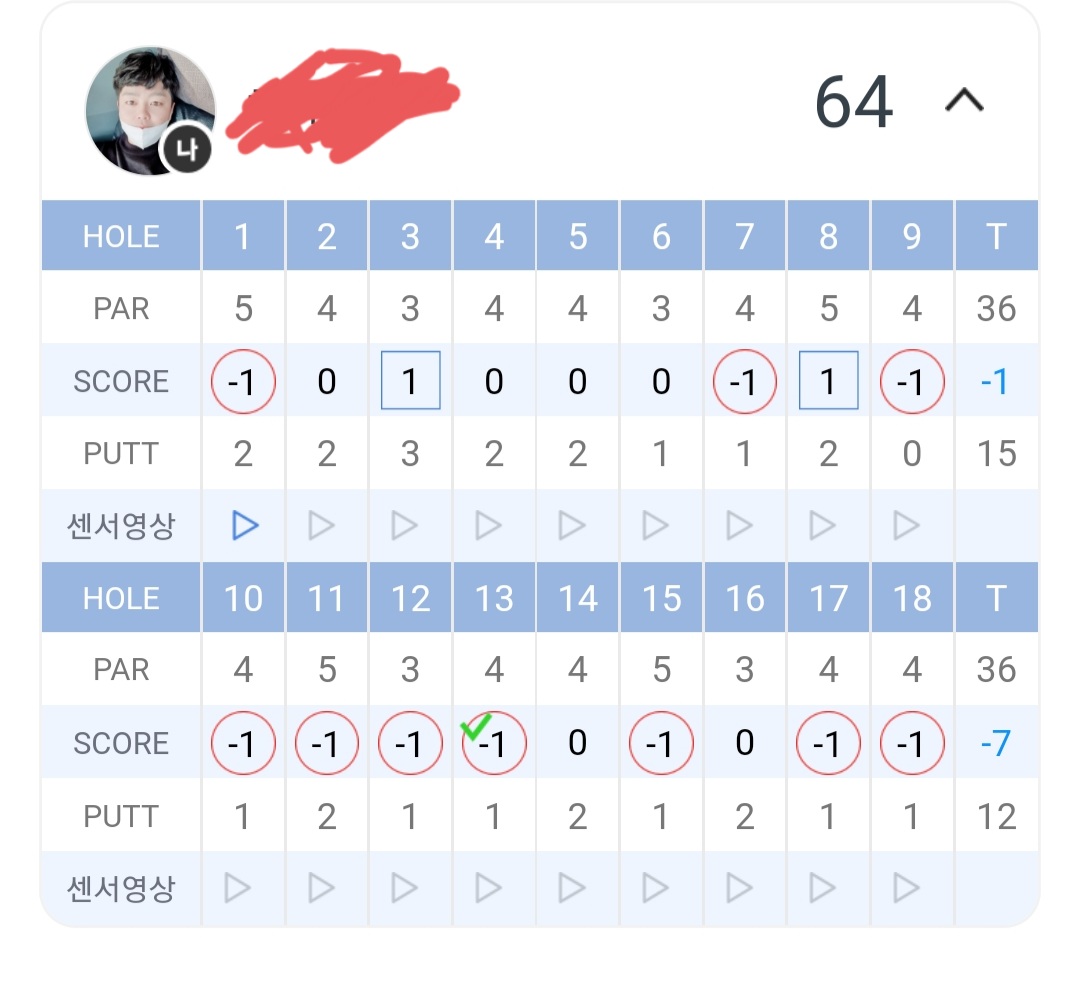1080x995 pixels.
Task: Play the sensor video for hole 16
Action: pos(739,887)
